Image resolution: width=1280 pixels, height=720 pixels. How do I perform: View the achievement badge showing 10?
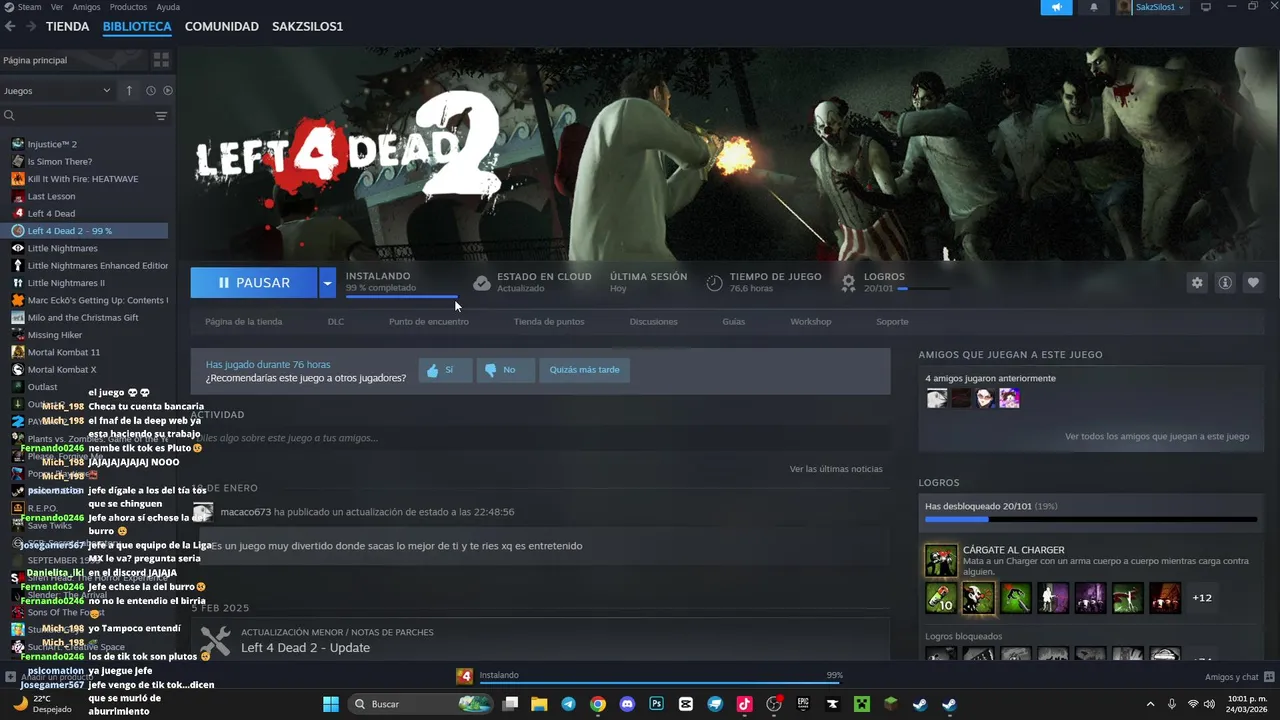tap(941, 598)
